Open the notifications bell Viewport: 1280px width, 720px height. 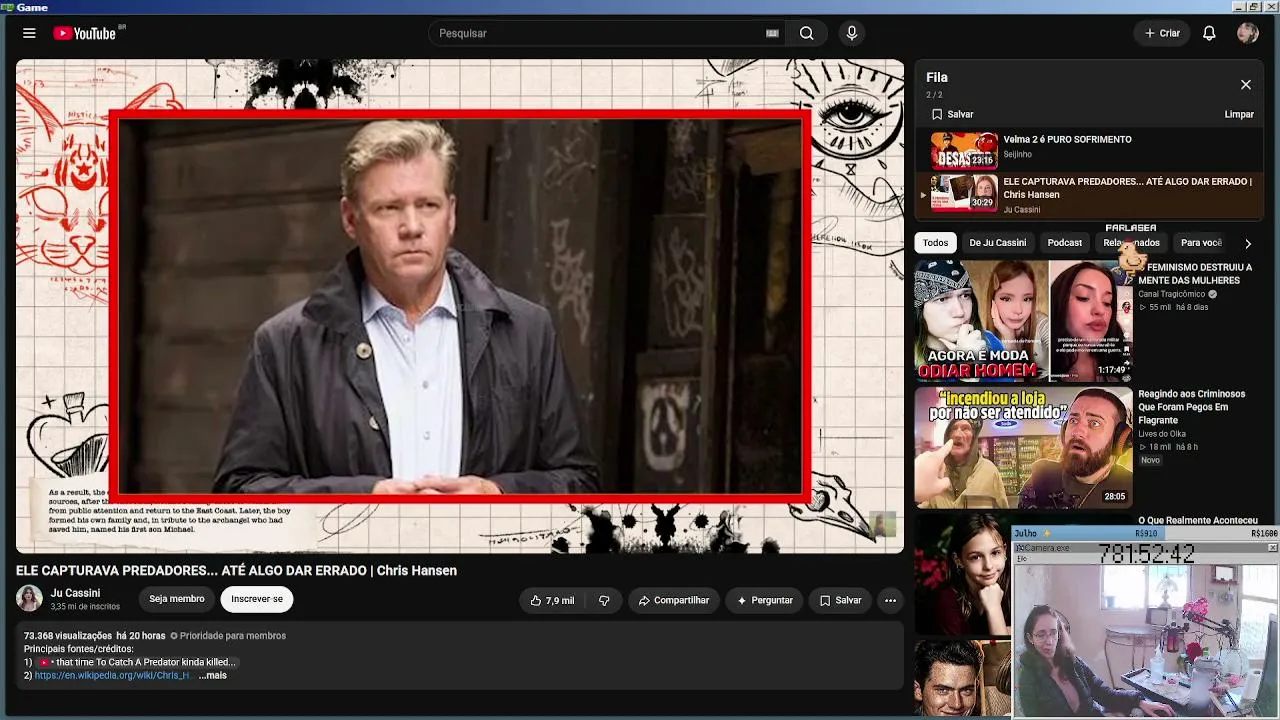pyautogui.click(x=1209, y=33)
